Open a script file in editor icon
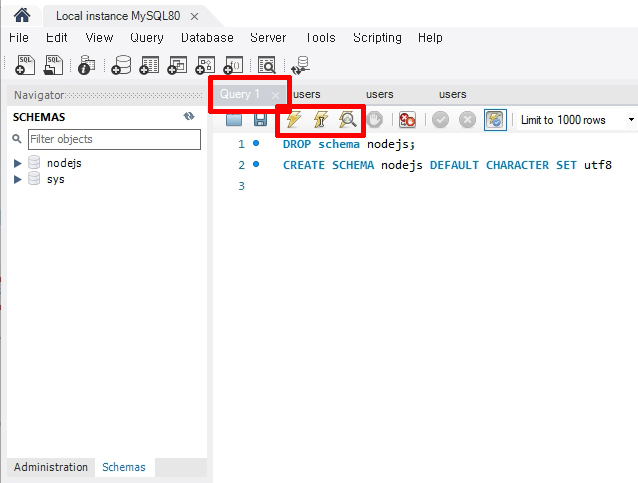The image size is (638, 483). (x=234, y=120)
